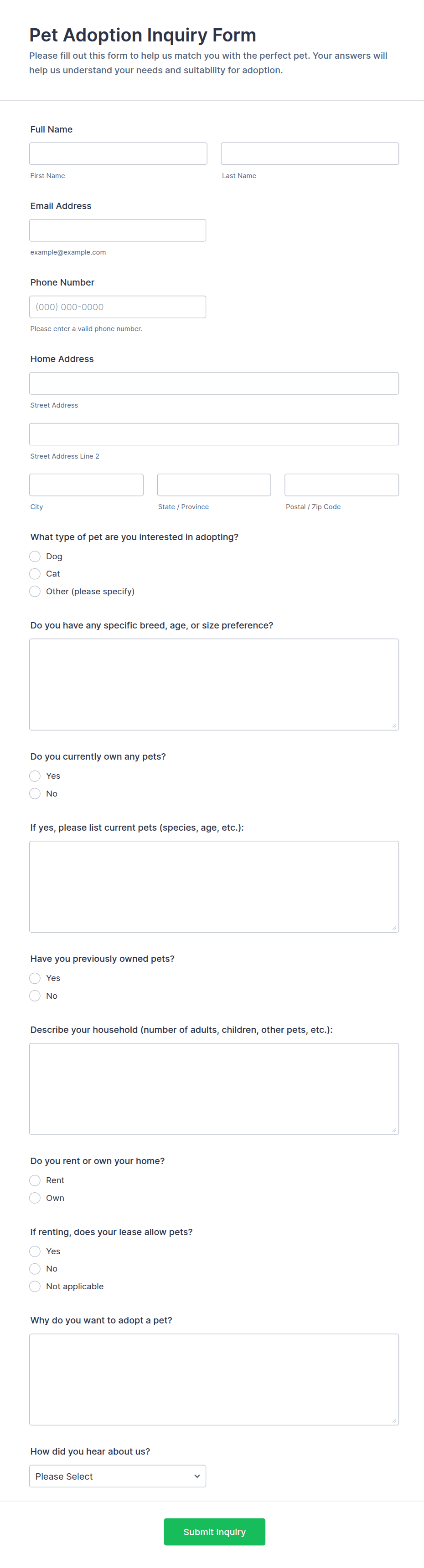Screen dimensions: 424x1568
Task: Select Other (please specify) pet option
Action: (36, 592)
